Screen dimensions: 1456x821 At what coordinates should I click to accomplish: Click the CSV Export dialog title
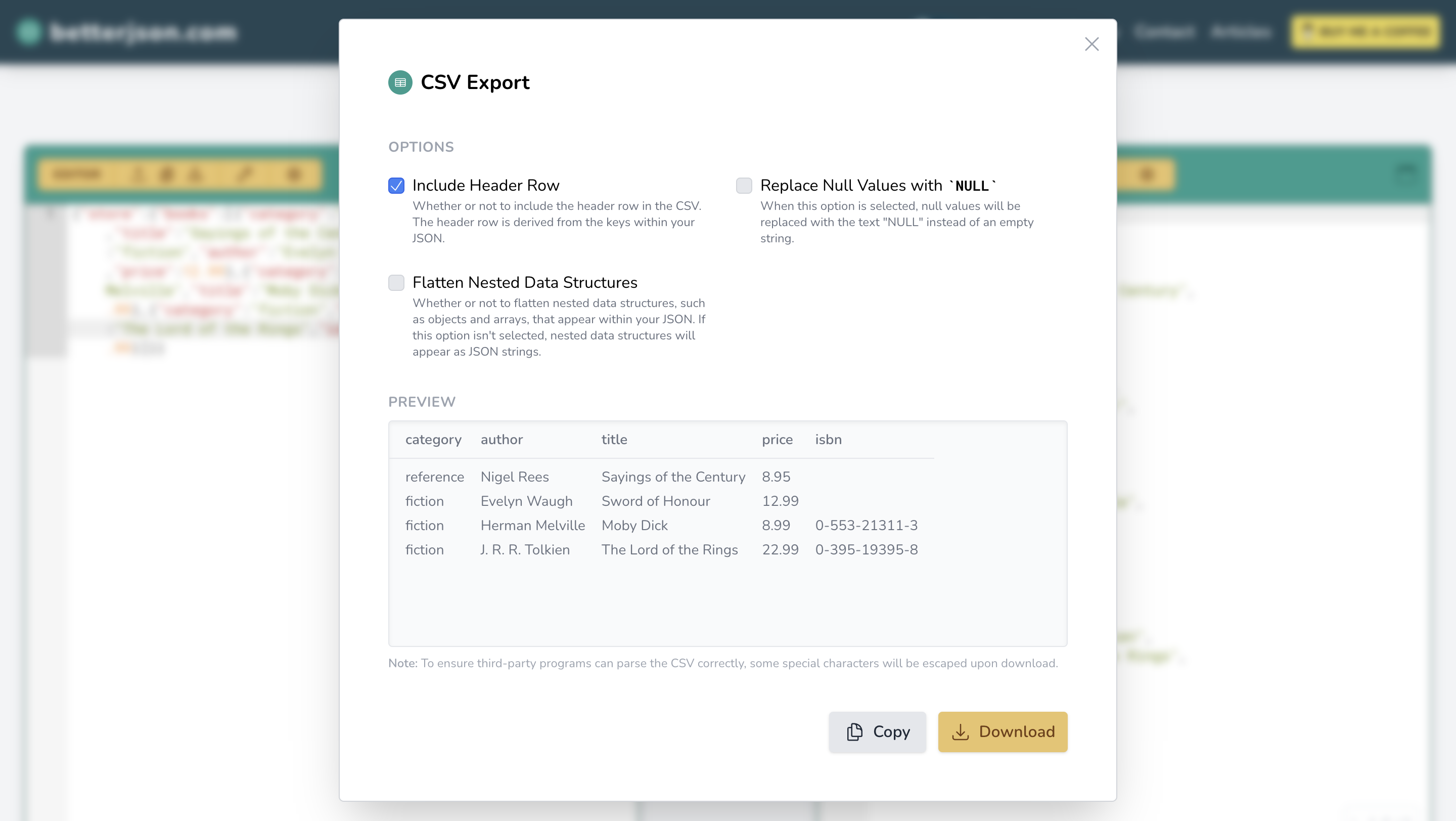pyautogui.click(x=475, y=82)
